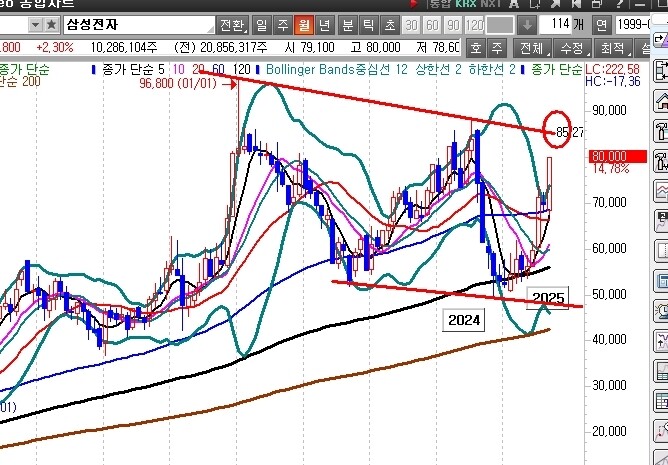Click the grid table icon in sidebar
668x465 pixels.
(661, 401)
